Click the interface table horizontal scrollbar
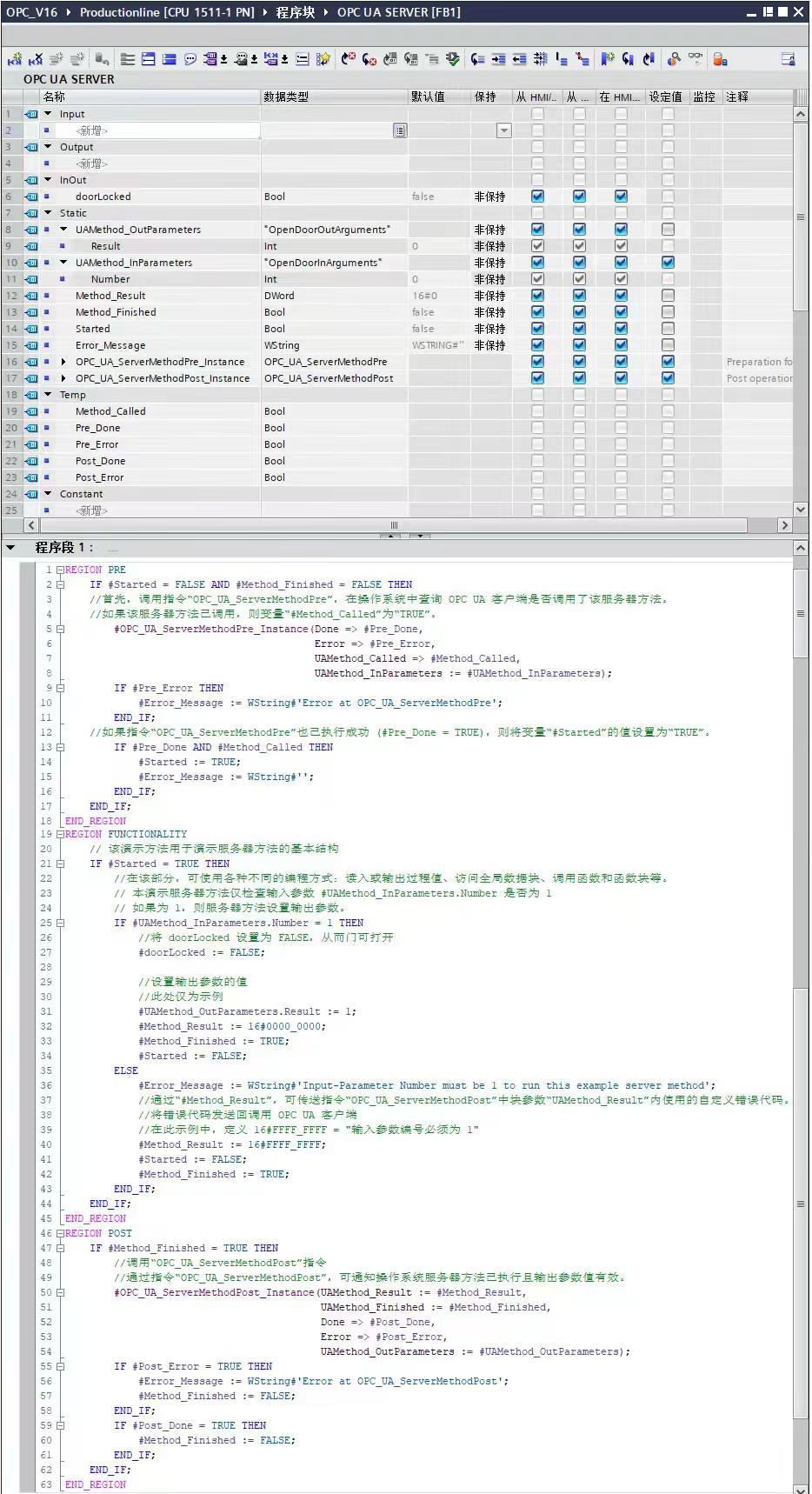This screenshot has width=812, height=1494. (x=394, y=525)
